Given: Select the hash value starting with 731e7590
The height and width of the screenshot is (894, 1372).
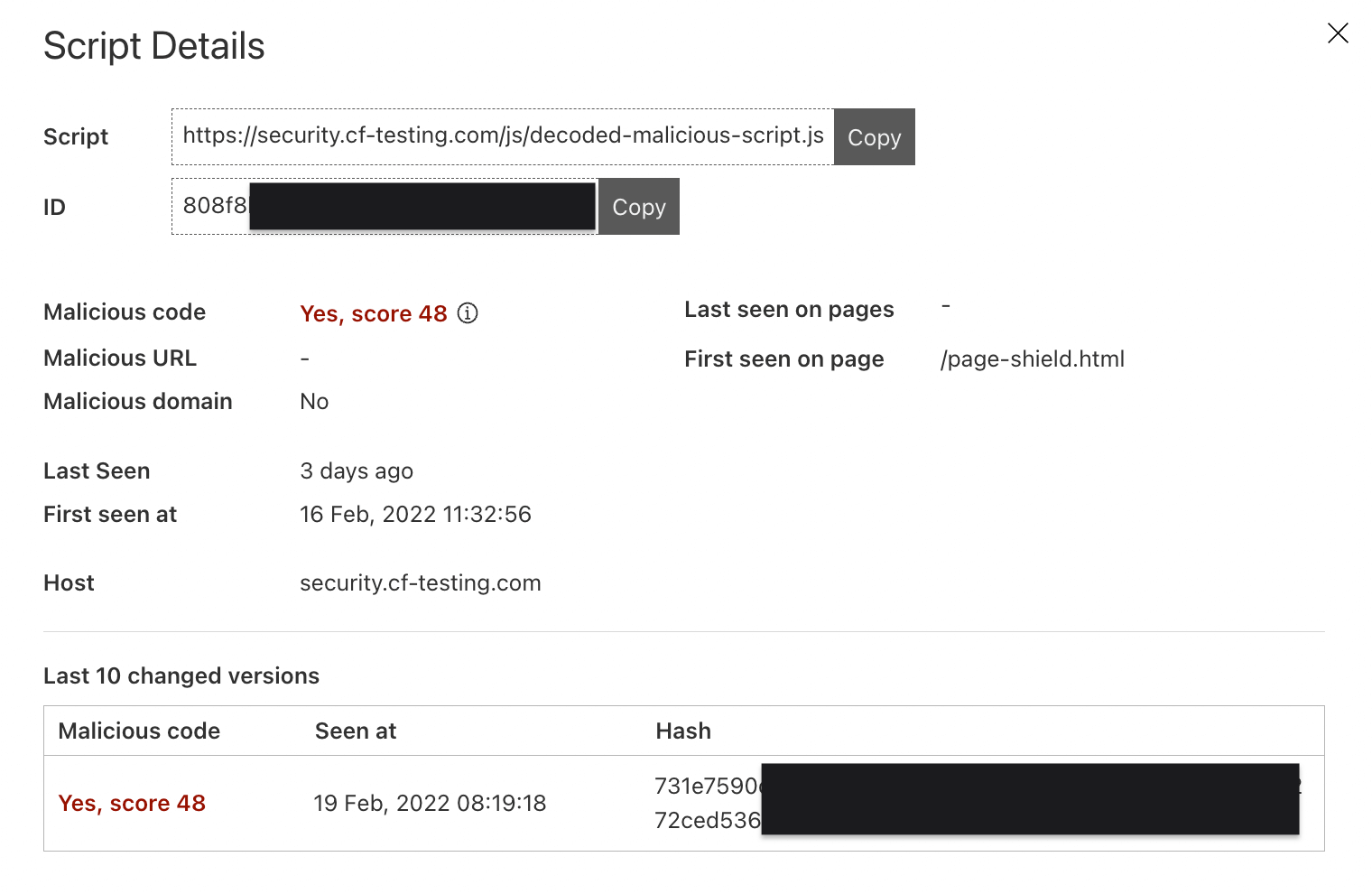Looking at the screenshot, I should point(707,786).
